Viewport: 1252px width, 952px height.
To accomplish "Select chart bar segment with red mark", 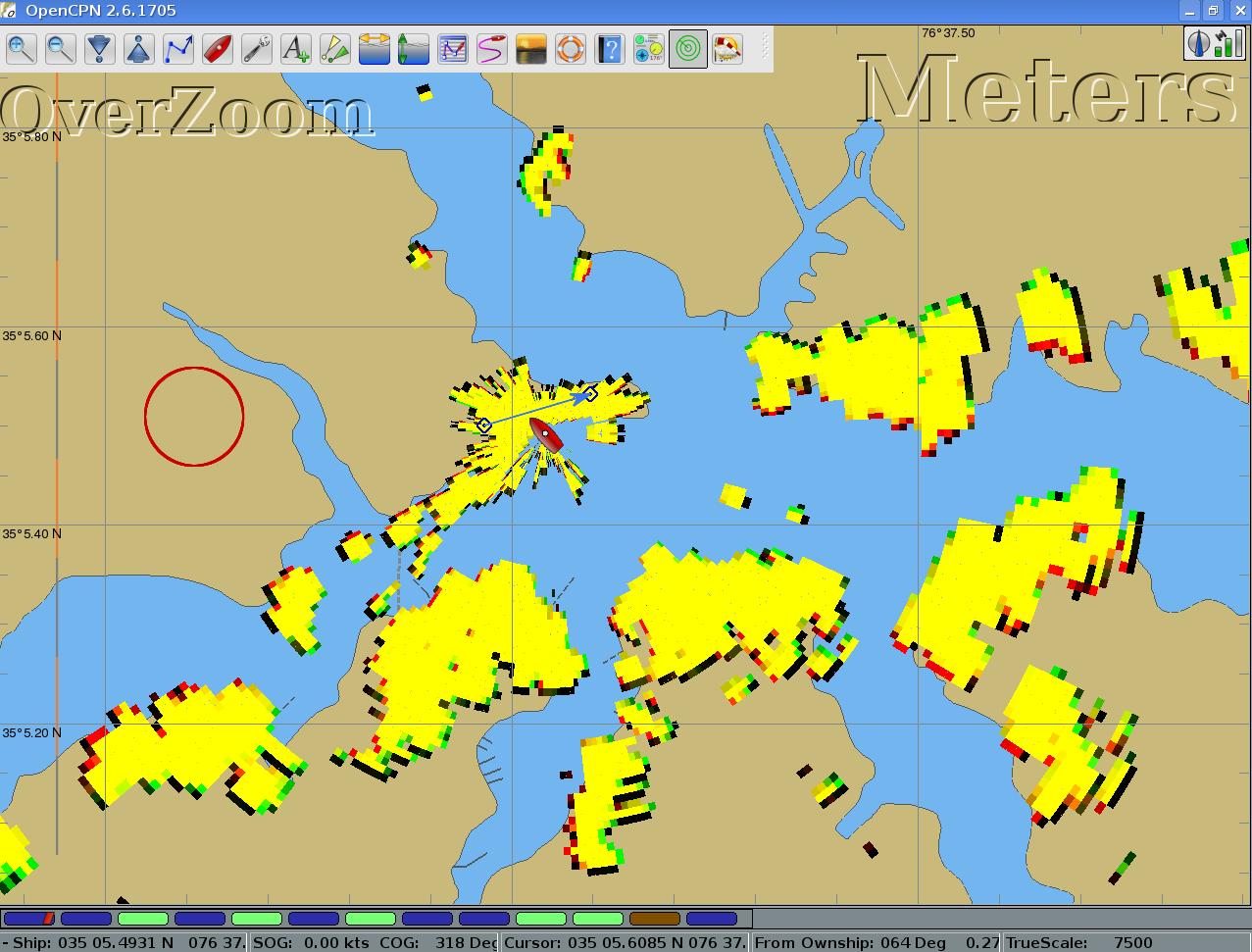I will [29, 919].
